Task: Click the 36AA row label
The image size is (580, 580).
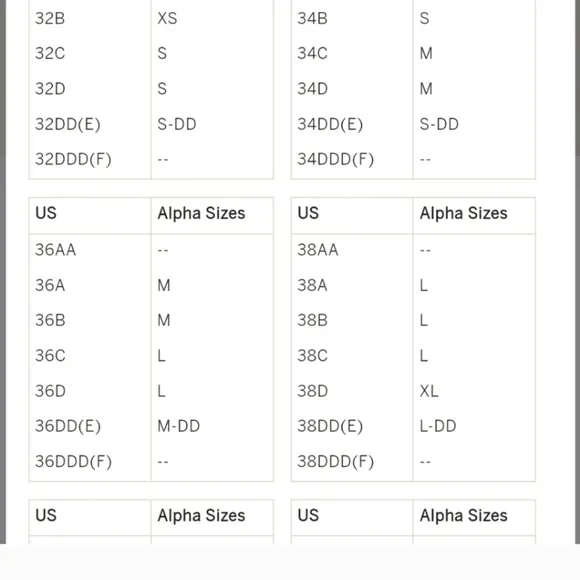Action: click(x=55, y=250)
